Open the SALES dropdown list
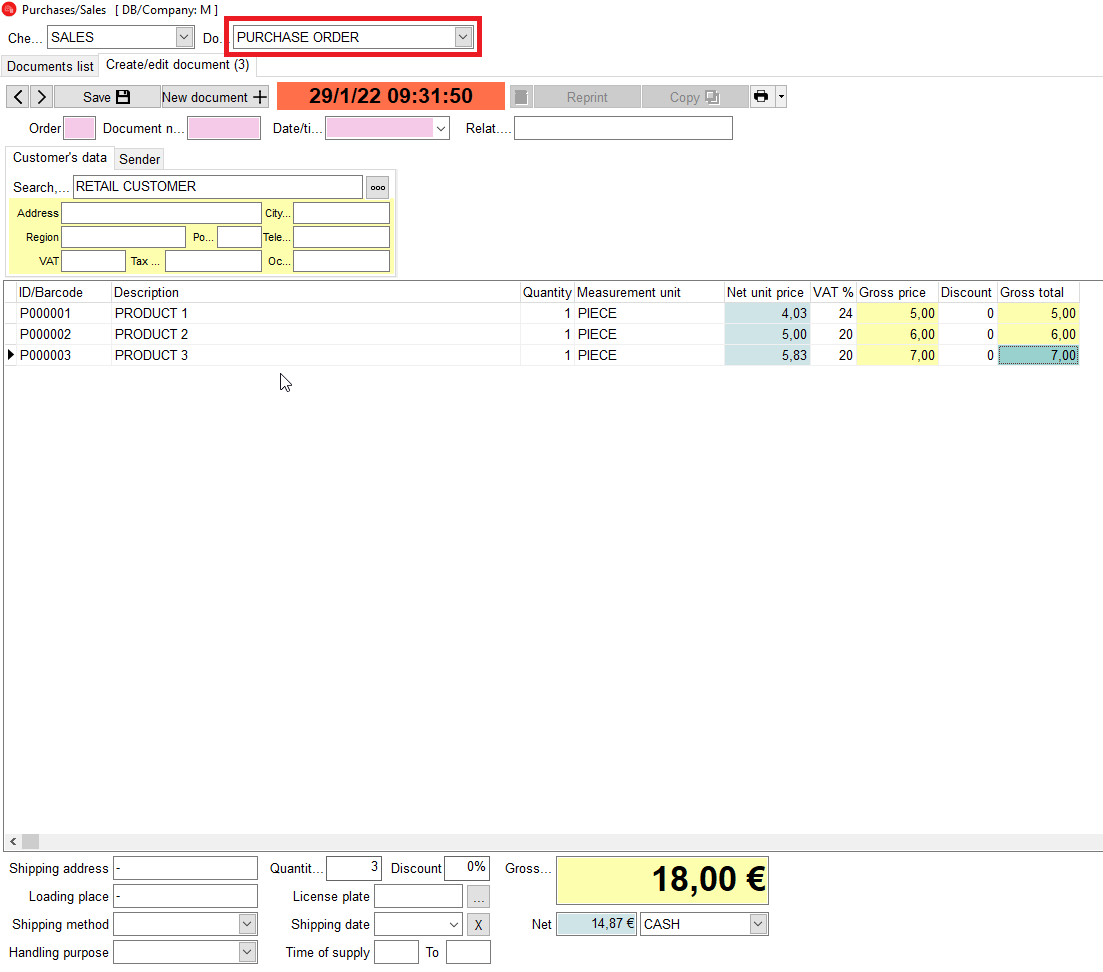The width and height of the screenshot is (1103, 972). coord(184,37)
